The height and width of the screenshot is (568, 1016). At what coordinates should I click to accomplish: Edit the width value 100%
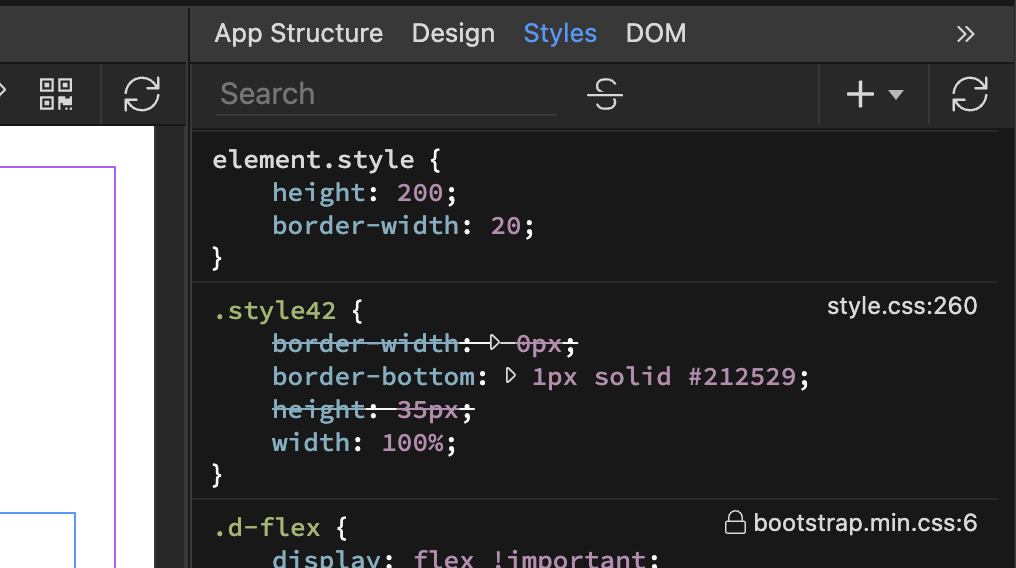413,443
